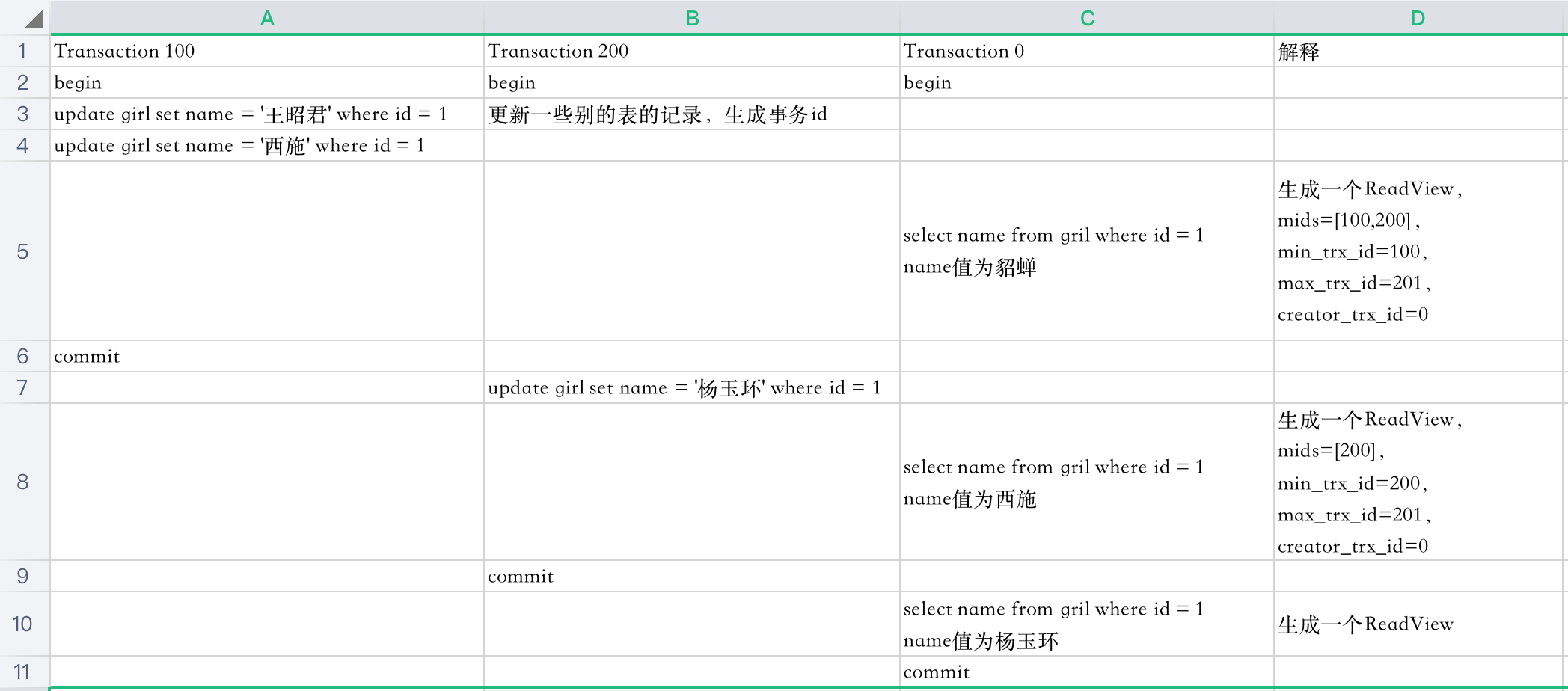Select column header C
The width and height of the screenshot is (1568, 691).
click(x=1086, y=18)
